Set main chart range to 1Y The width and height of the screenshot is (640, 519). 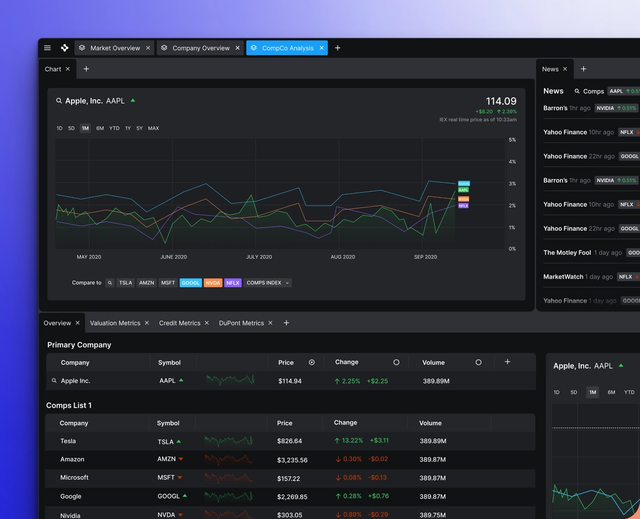point(128,128)
